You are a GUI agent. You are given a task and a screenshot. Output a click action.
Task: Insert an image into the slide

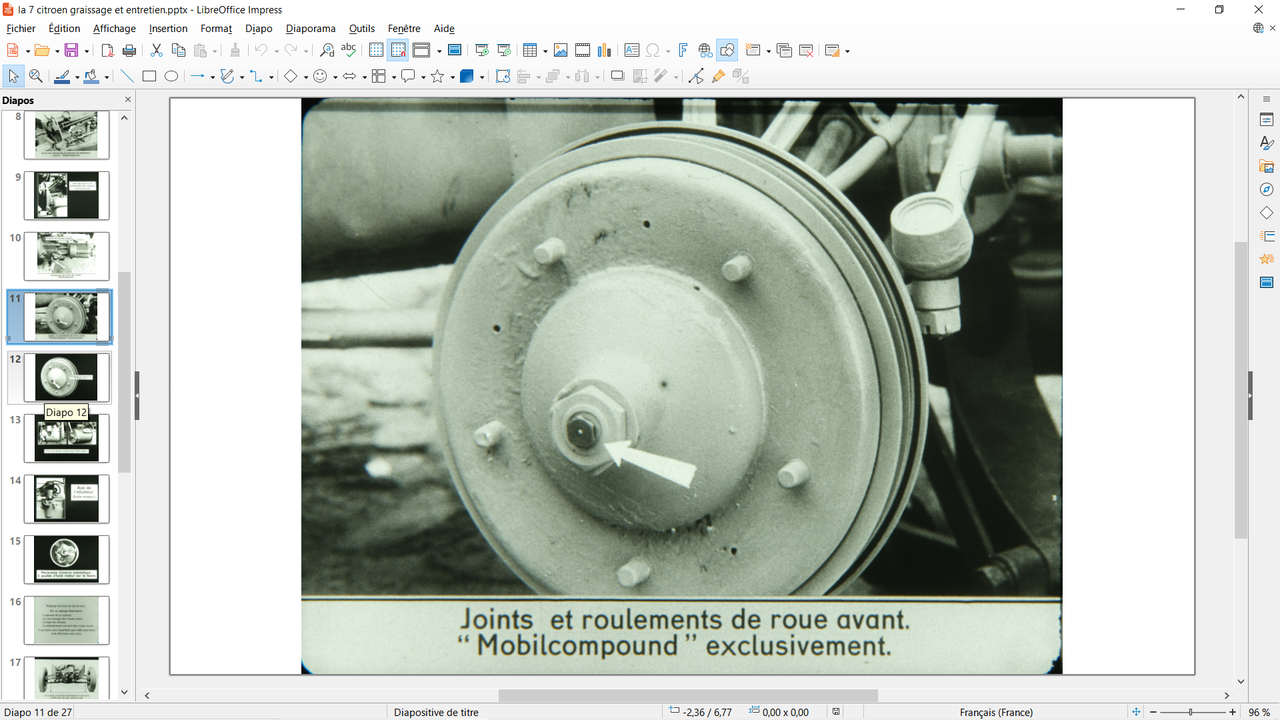(560, 50)
